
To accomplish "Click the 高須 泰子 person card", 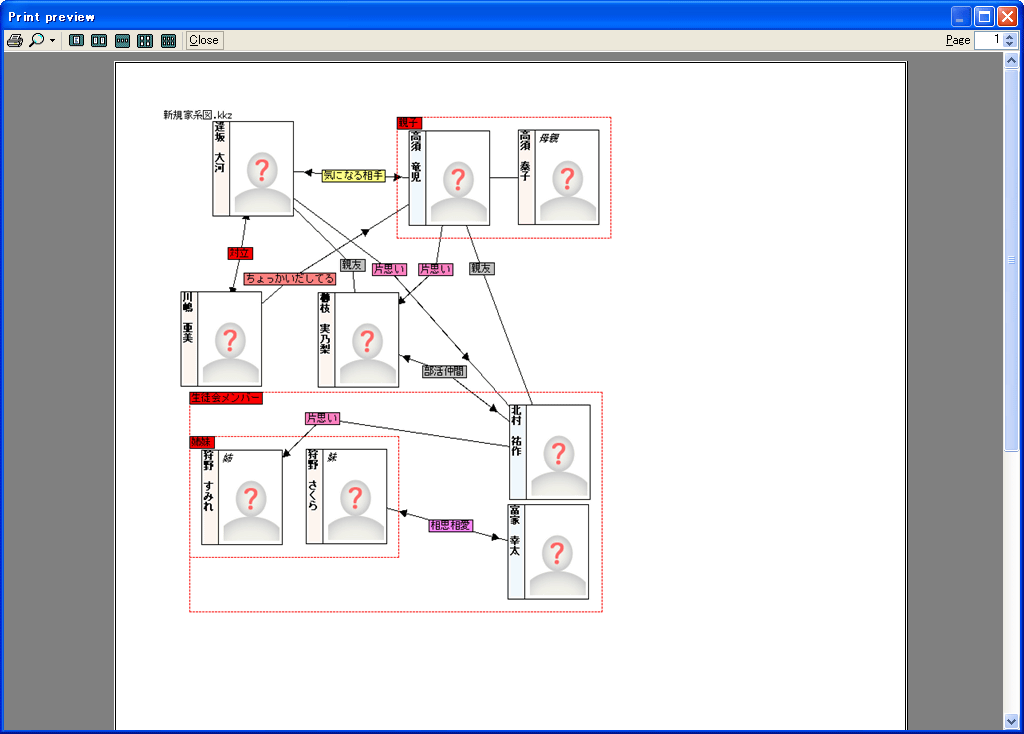I will 558,177.
